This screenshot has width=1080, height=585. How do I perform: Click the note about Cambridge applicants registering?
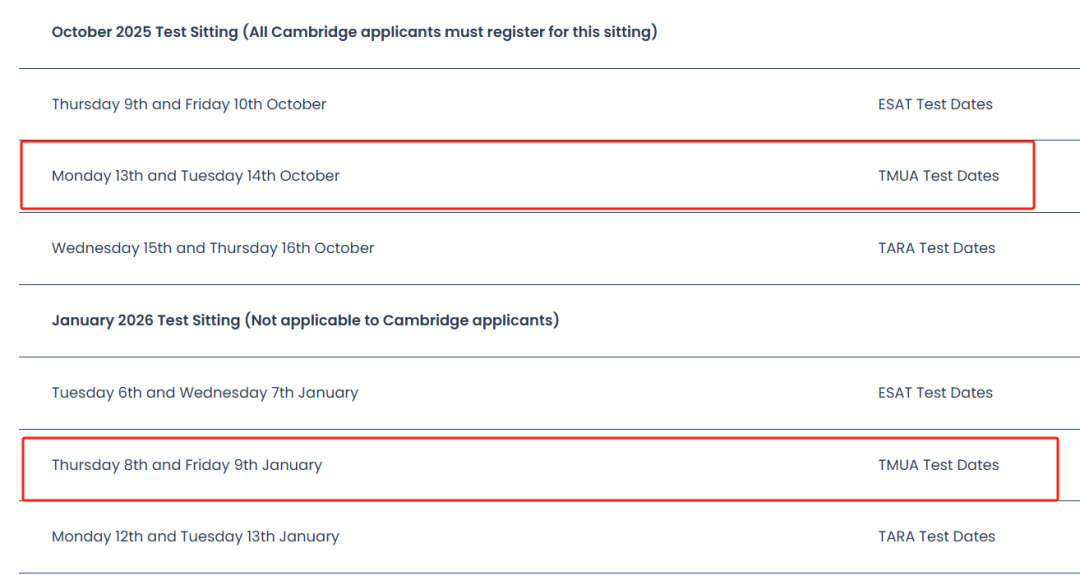[x=450, y=32]
